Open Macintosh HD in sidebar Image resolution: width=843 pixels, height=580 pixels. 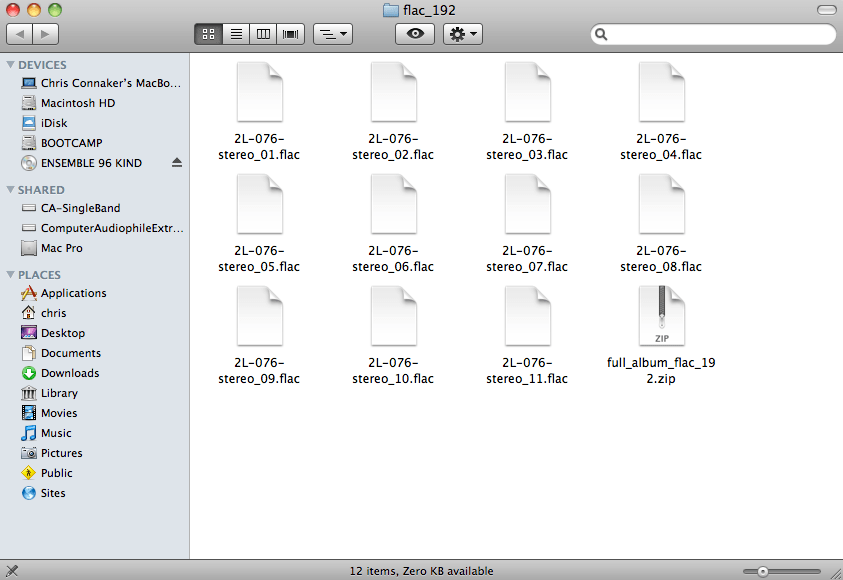(x=68, y=103)
